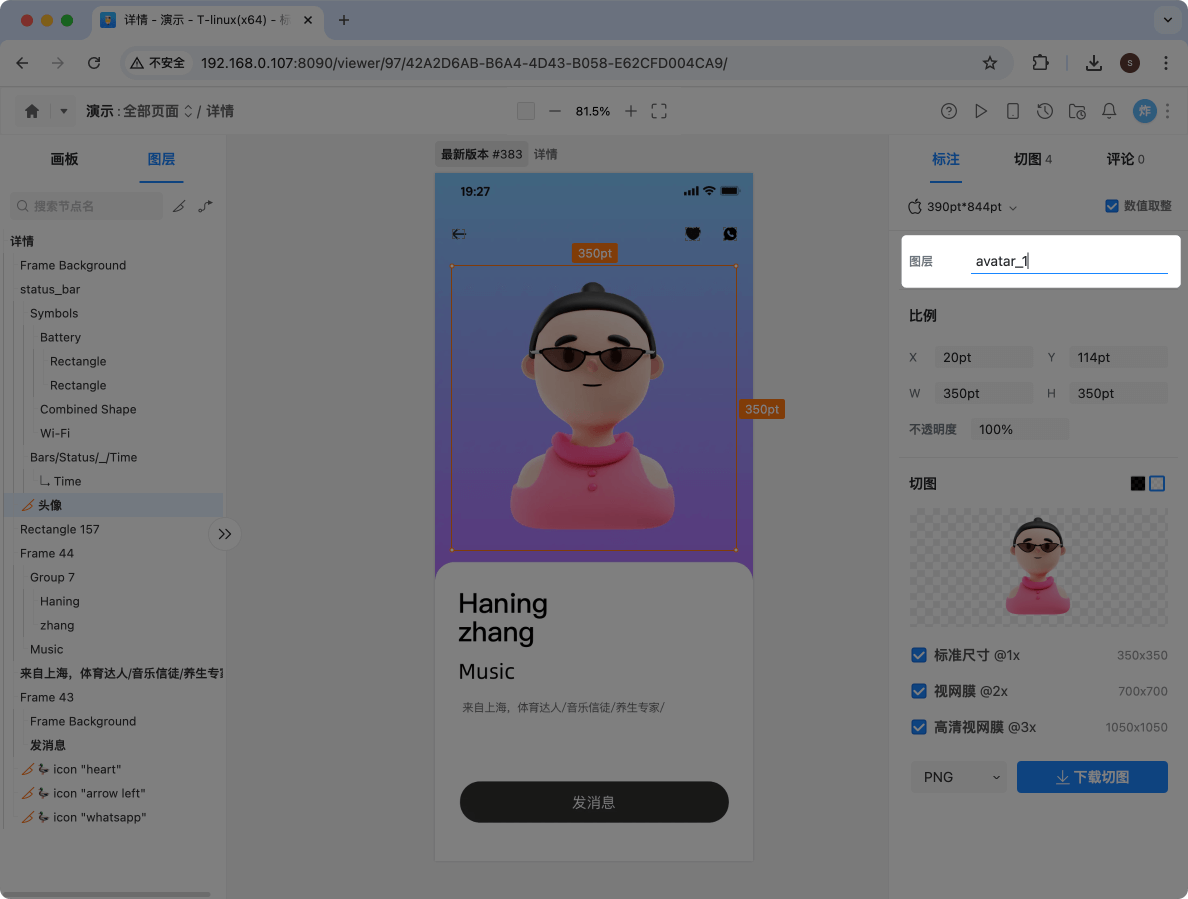Open the help icon in the top toolbar

[949, 111]
